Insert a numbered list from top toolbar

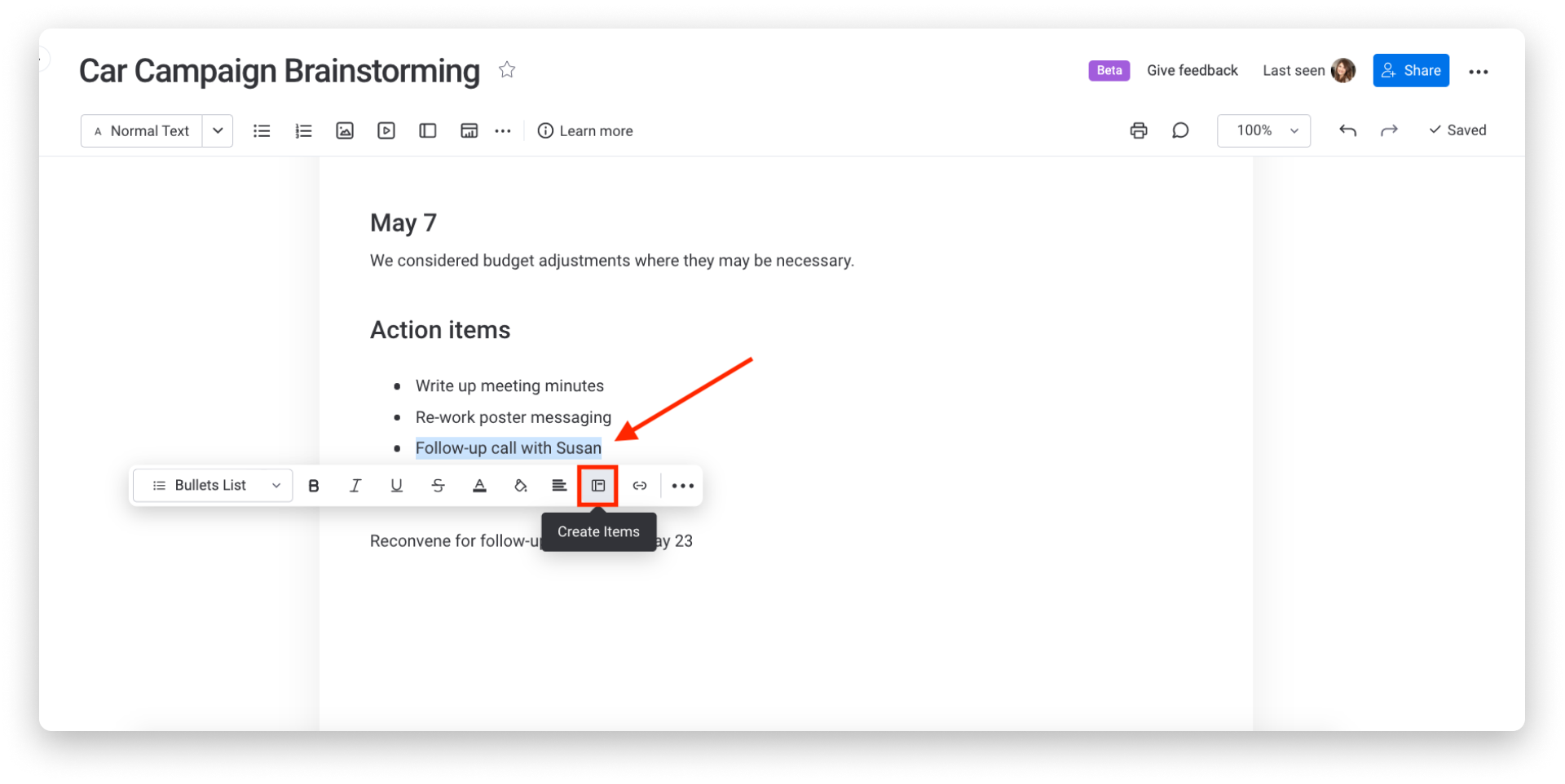(x=303, y=130)
